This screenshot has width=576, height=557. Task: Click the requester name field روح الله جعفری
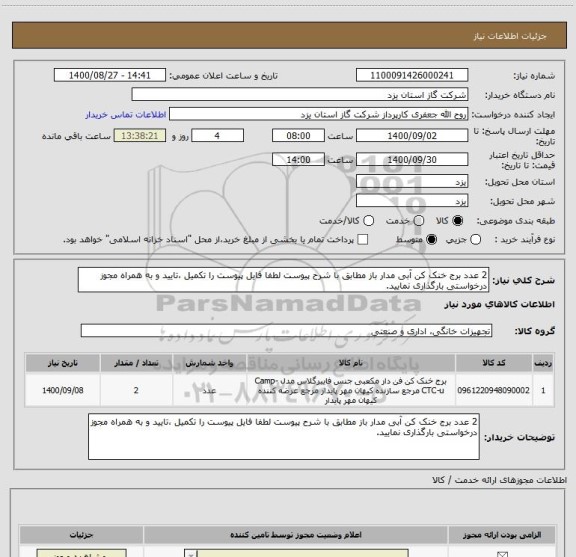pyautogui.click(x=318, y=114)
